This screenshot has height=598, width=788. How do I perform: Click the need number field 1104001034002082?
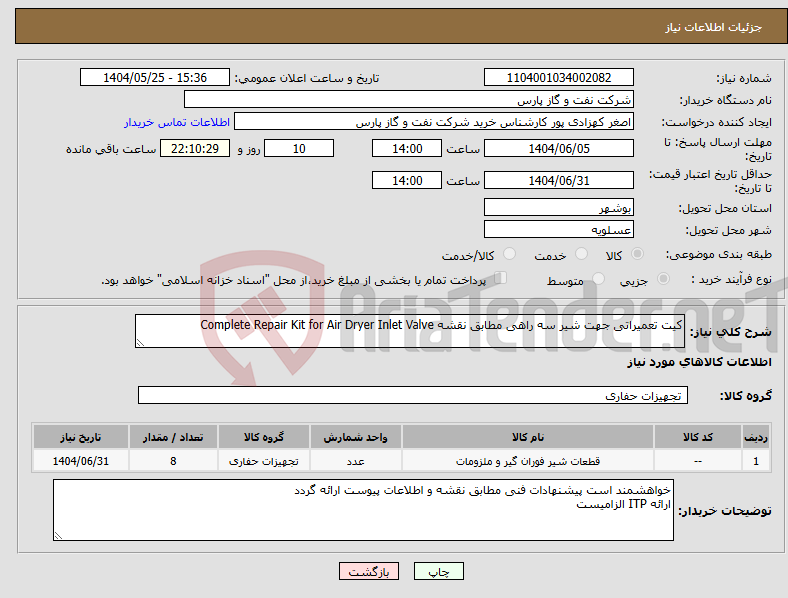pos(558,77)
